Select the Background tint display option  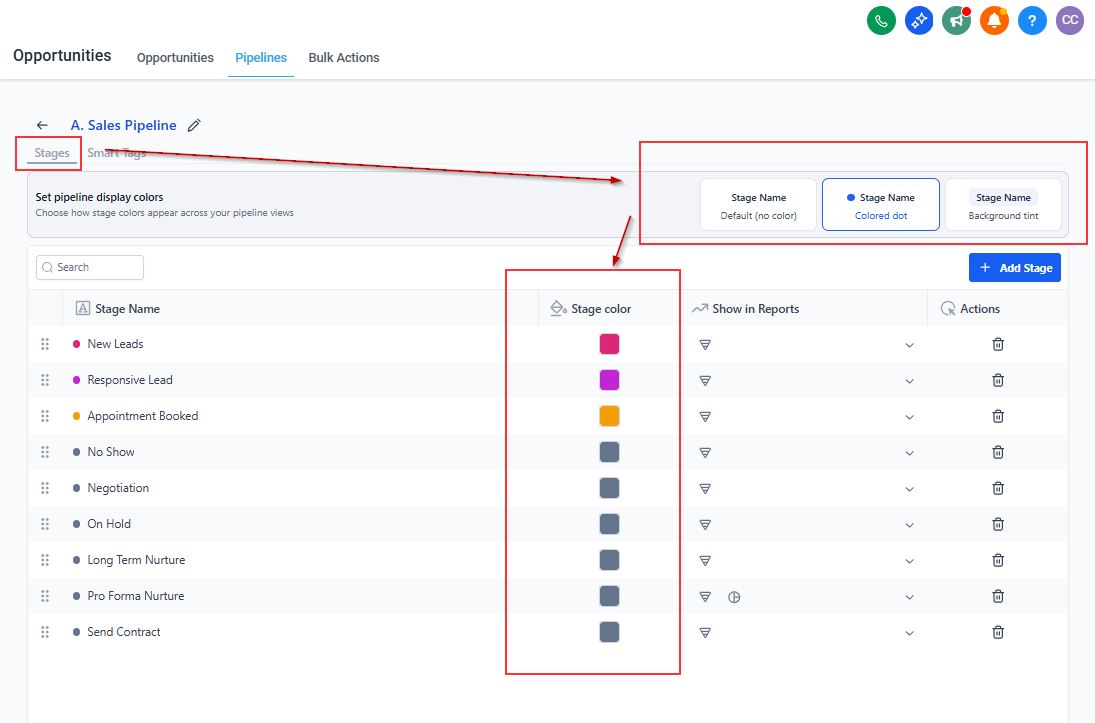[x=1003, y=205]
